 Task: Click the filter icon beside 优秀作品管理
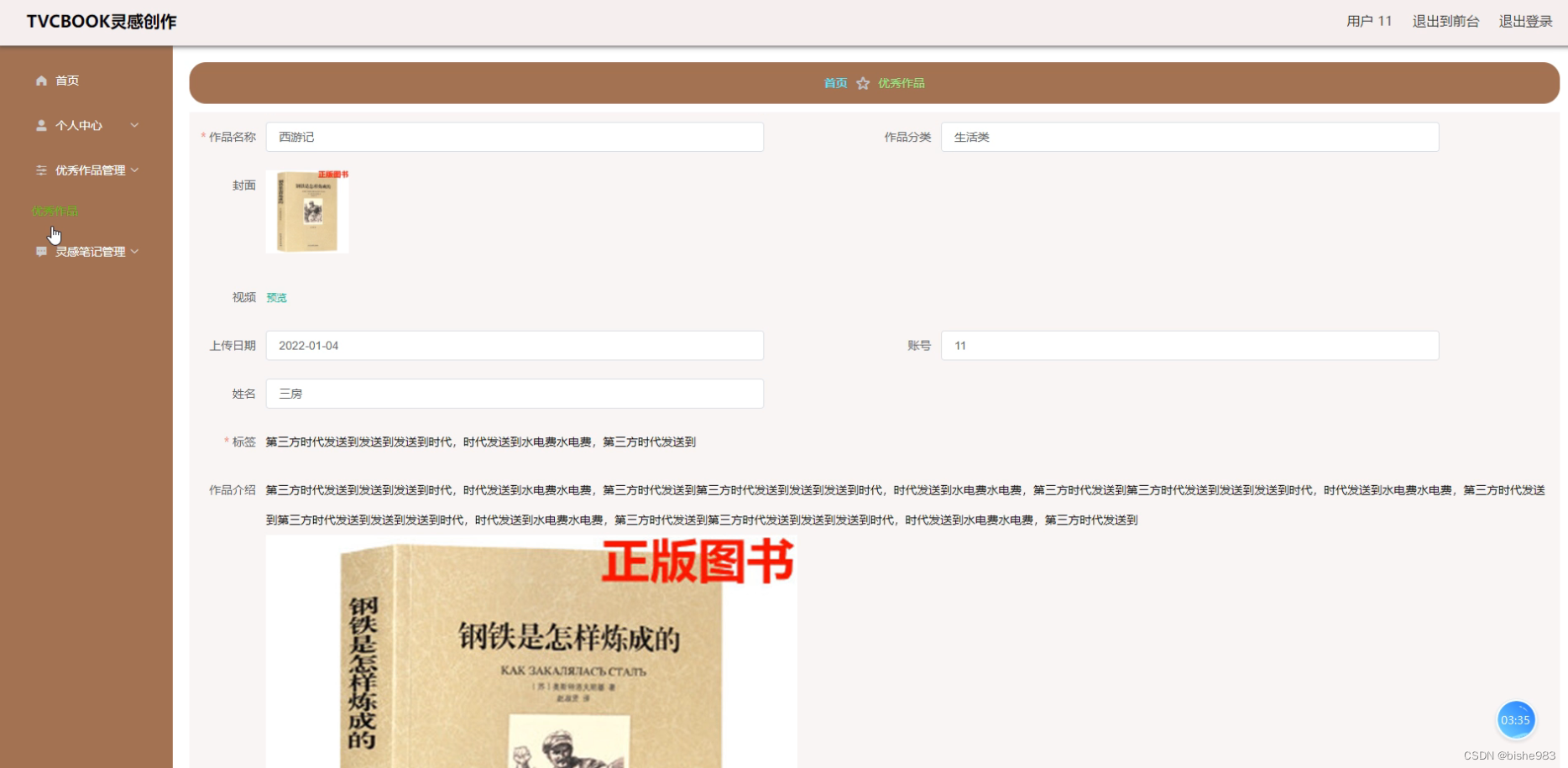pos(40,170)
